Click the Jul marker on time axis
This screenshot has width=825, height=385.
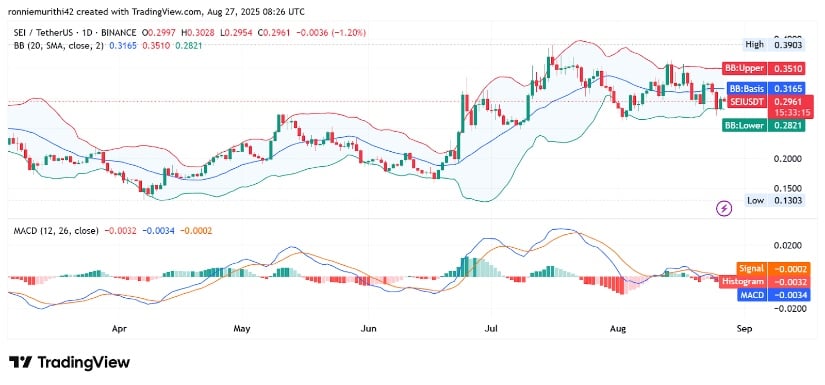[x=491, y=329]
